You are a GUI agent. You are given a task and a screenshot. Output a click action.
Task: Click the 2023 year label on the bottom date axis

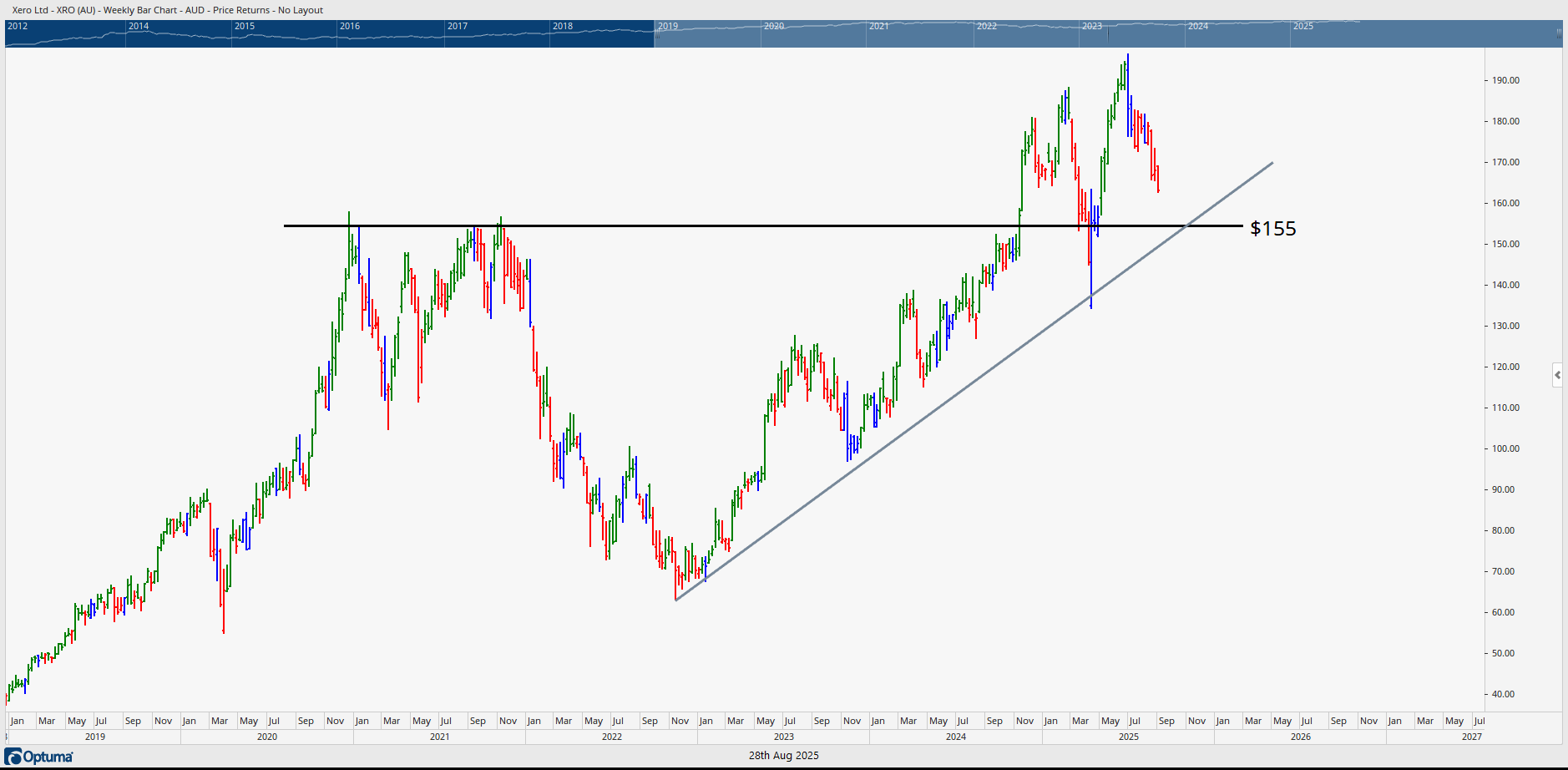tap(784, 737)
